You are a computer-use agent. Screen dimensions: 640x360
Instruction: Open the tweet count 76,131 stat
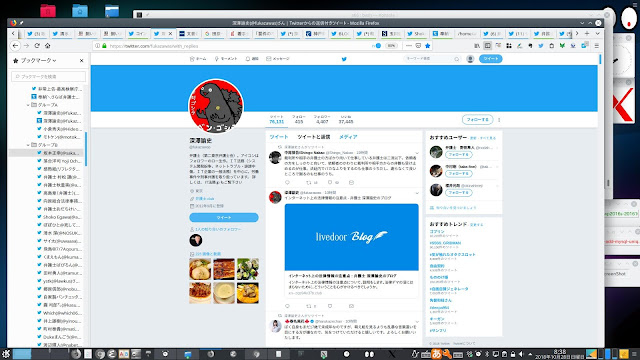276,119
